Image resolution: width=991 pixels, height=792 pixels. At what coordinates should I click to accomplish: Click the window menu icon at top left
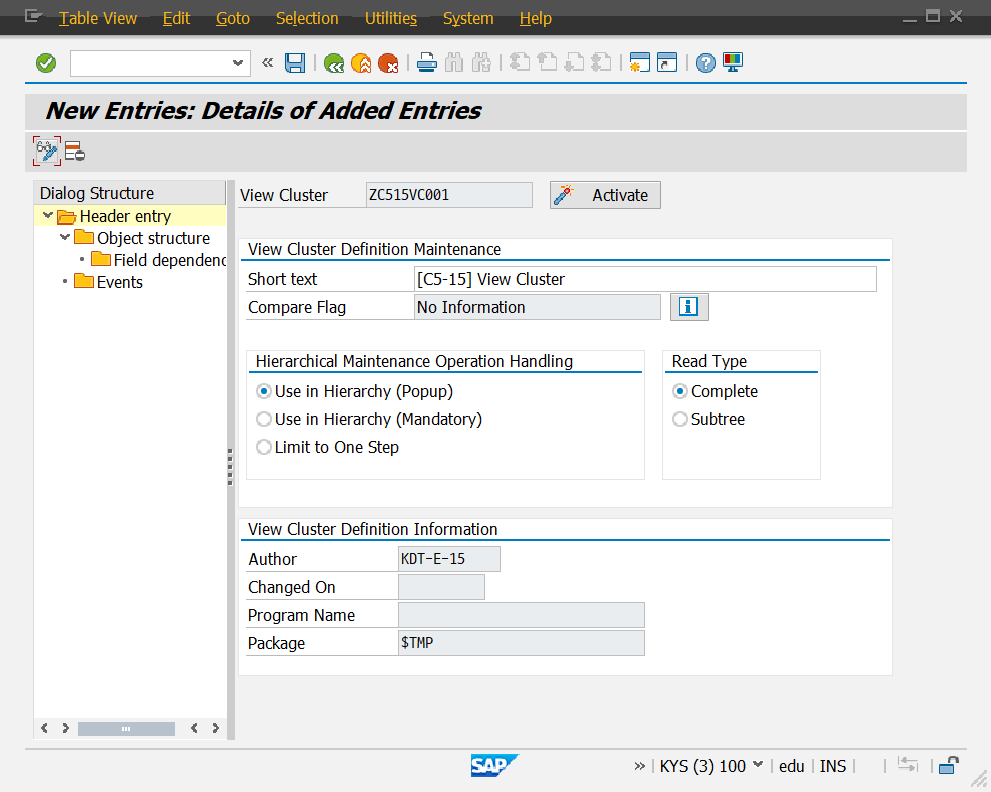tap(33, 16)
